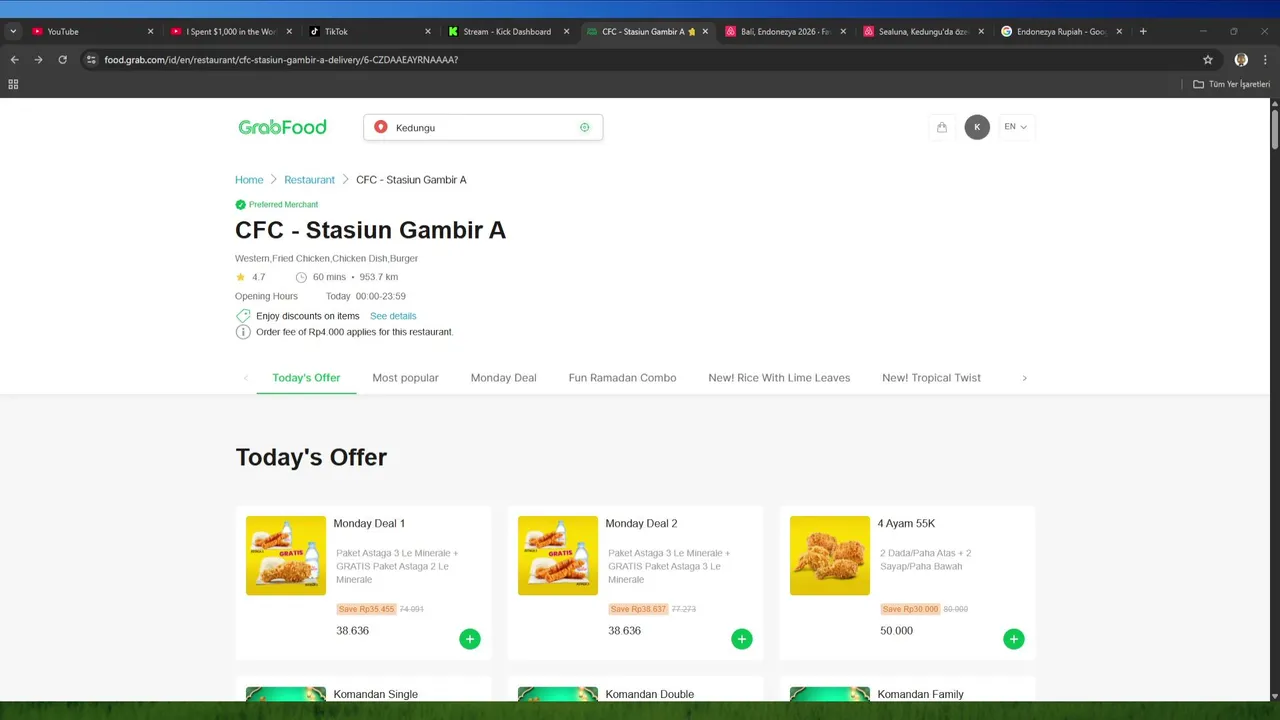Add 4 Ayam 55K with plus button

tap(1013, 639)
